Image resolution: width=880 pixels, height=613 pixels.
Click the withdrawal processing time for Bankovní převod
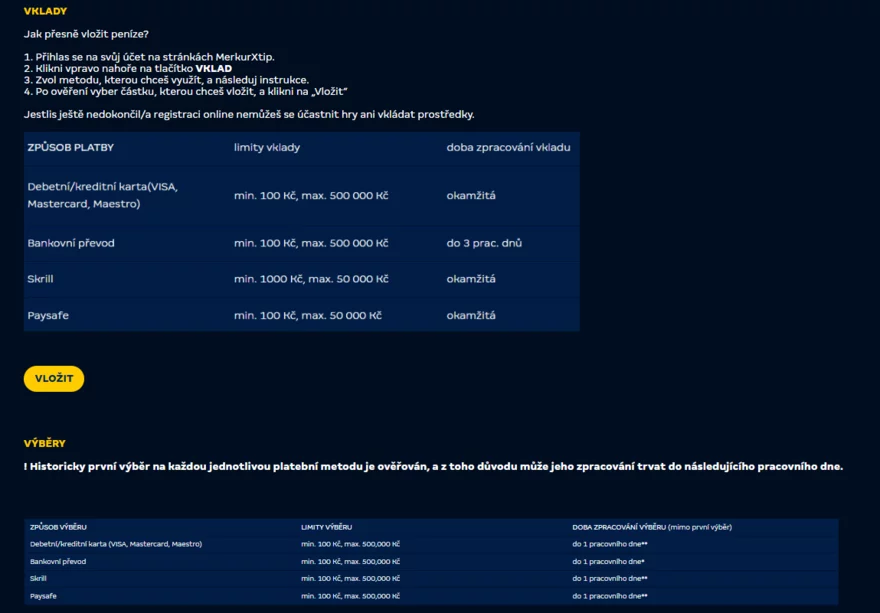[x=608, y=561]
